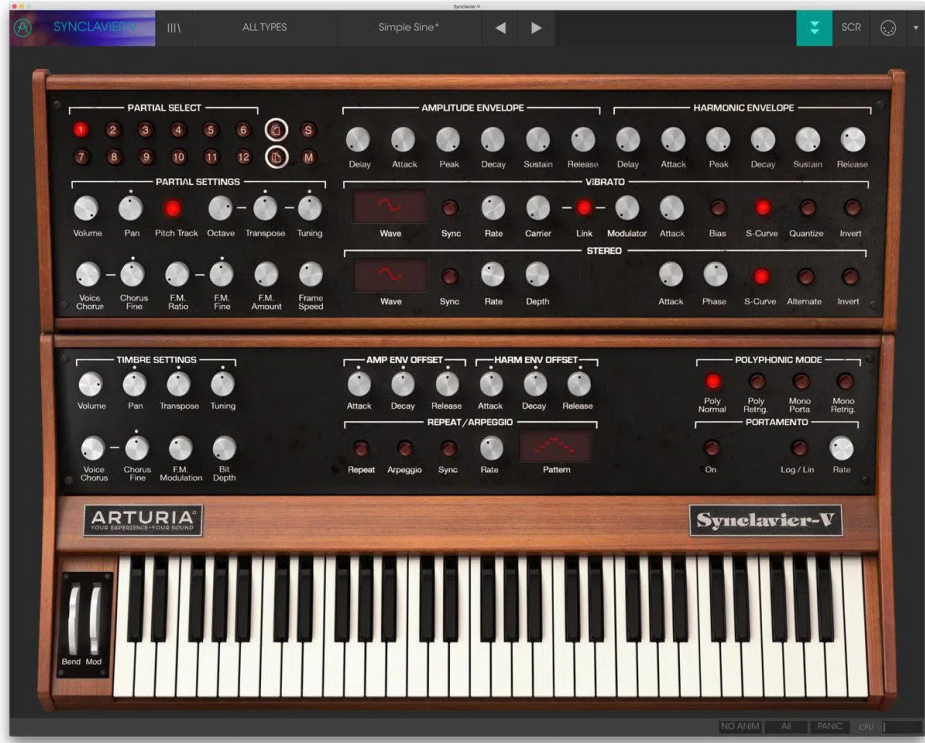Select Poly Retrig. polyphonic mode
925x743 pixels.
click(757, 381)
